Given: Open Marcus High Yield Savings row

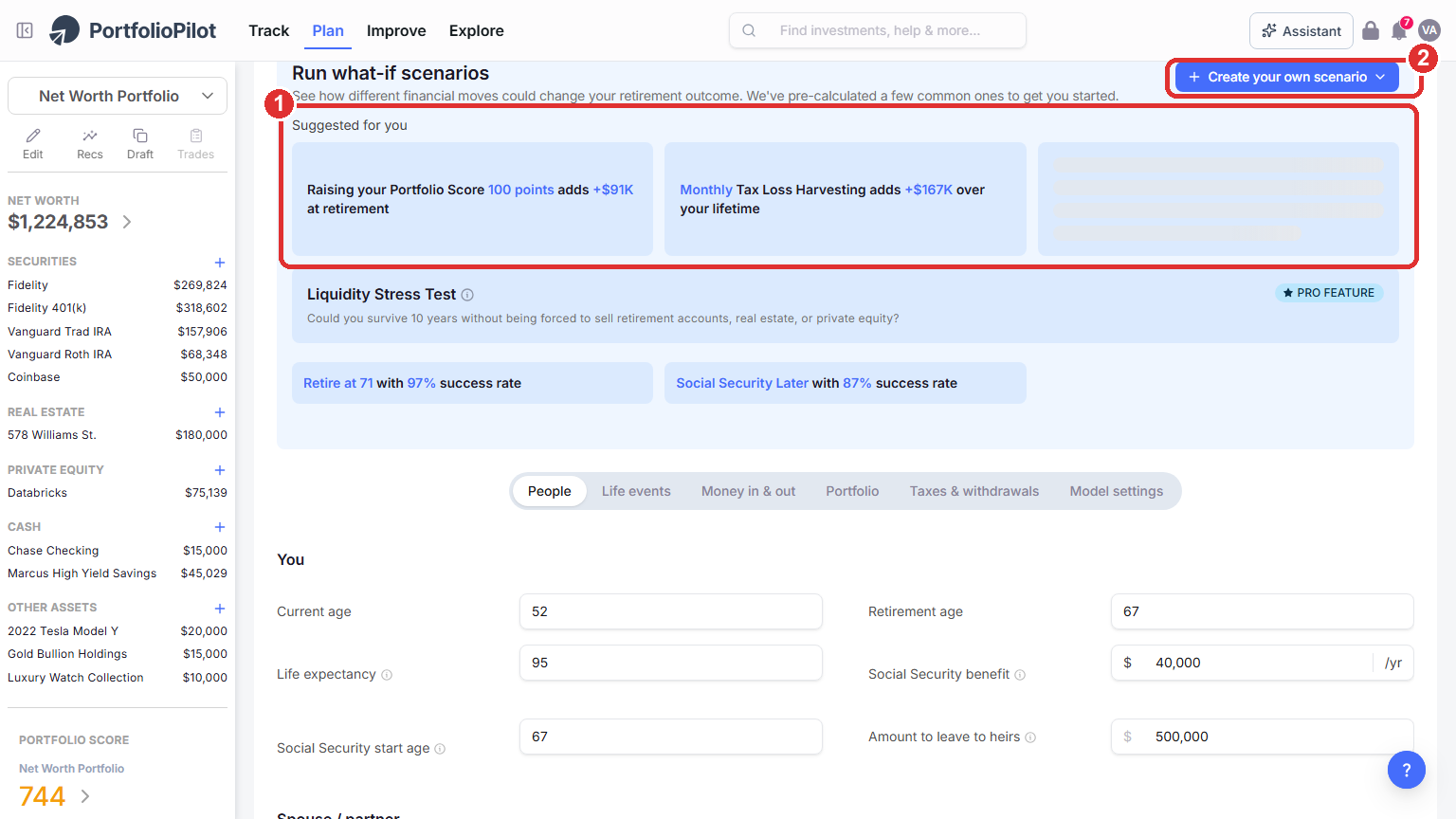Looking at the screenshot, I should pyautogui.click(x=118, y=573).
